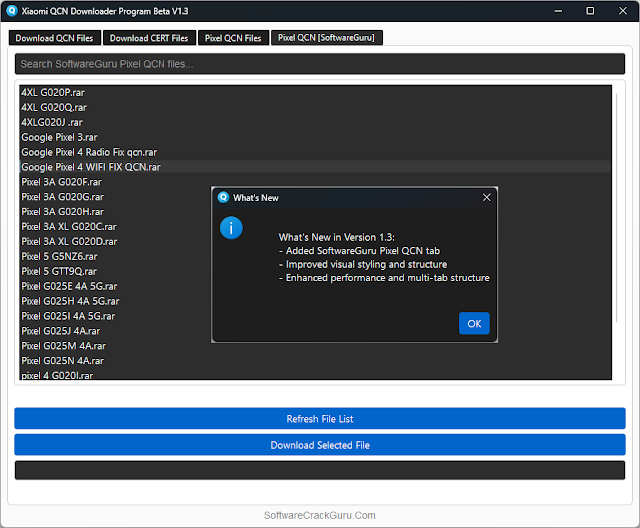Image resolution: width=640 pixels, height=528 pixels.
Task: Select 4XL G020Q.rar file
Action: coord(315,107)
